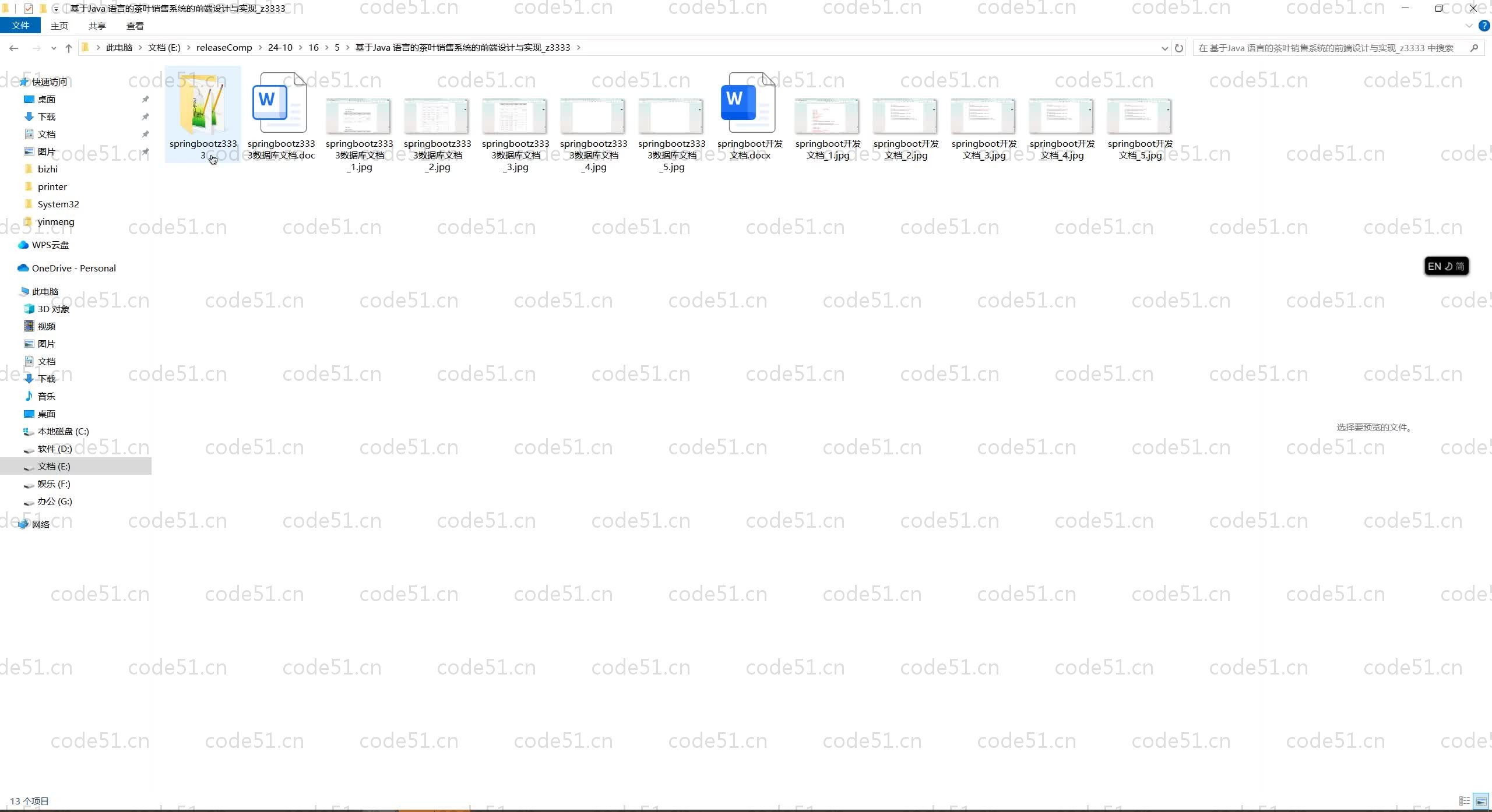Go up one folder level arrow

(x=69, y=48)
